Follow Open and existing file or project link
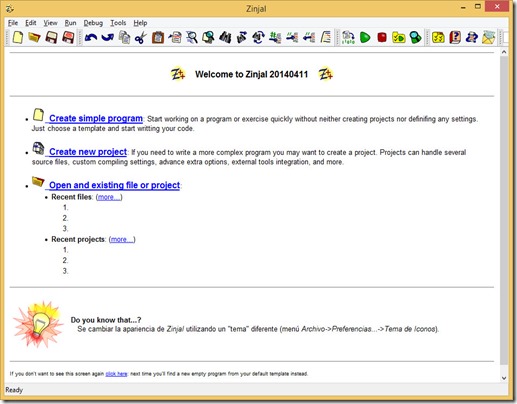 114,185
